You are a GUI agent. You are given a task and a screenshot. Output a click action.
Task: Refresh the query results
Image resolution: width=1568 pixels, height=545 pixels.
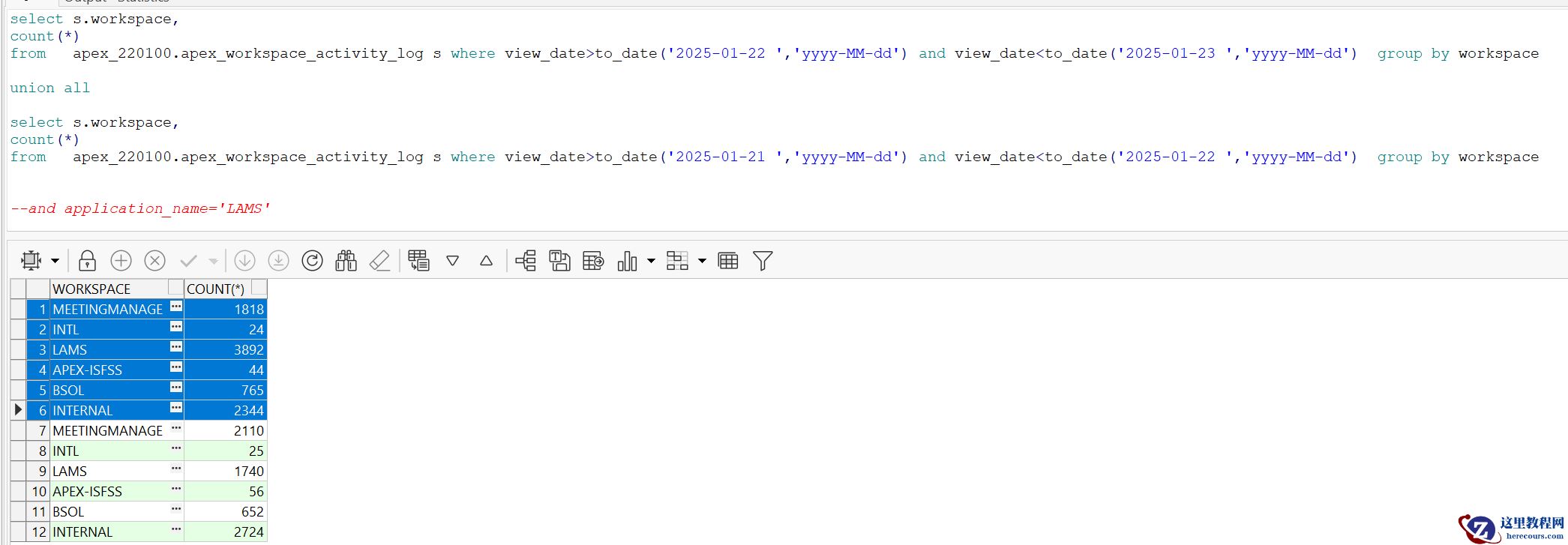[312, 261]
